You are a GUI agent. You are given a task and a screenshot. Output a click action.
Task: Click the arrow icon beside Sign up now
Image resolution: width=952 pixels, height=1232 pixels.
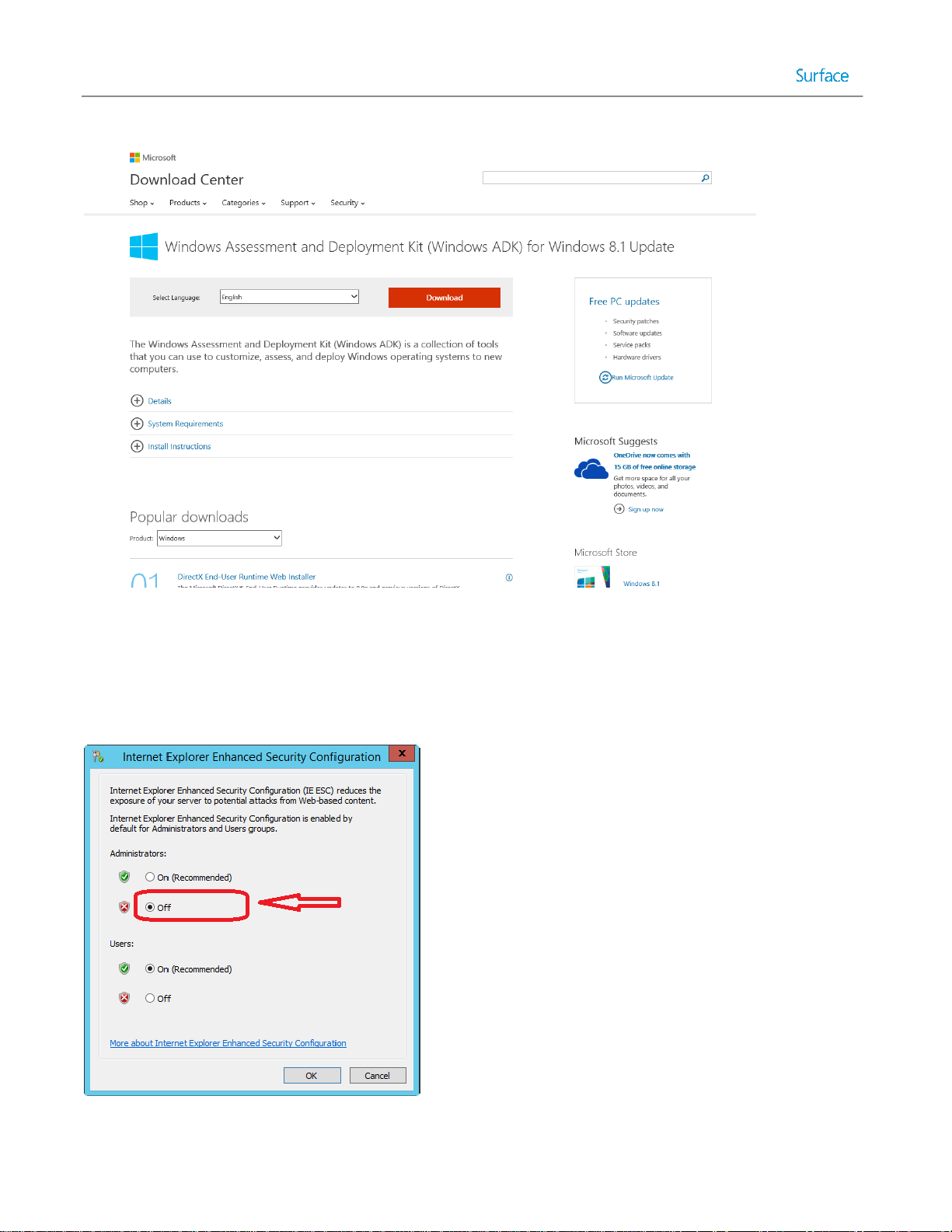(x=619, y=509)
